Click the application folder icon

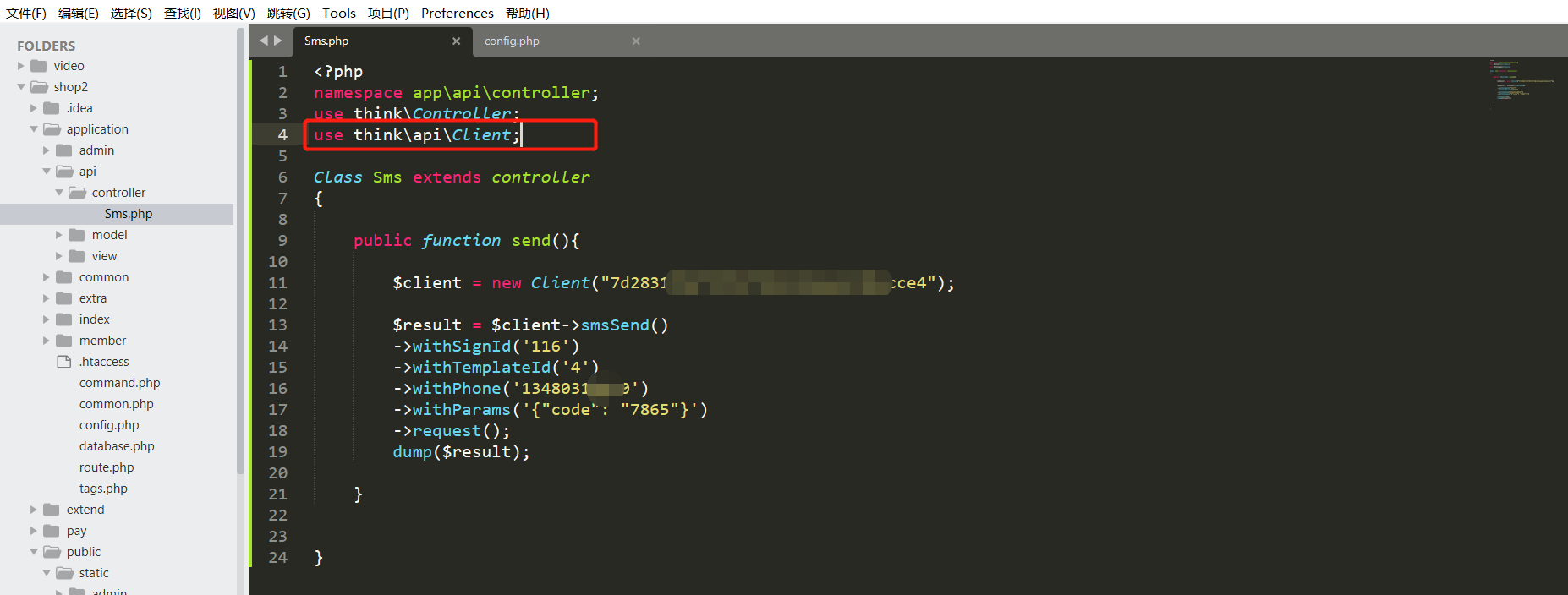pos(52,129)
